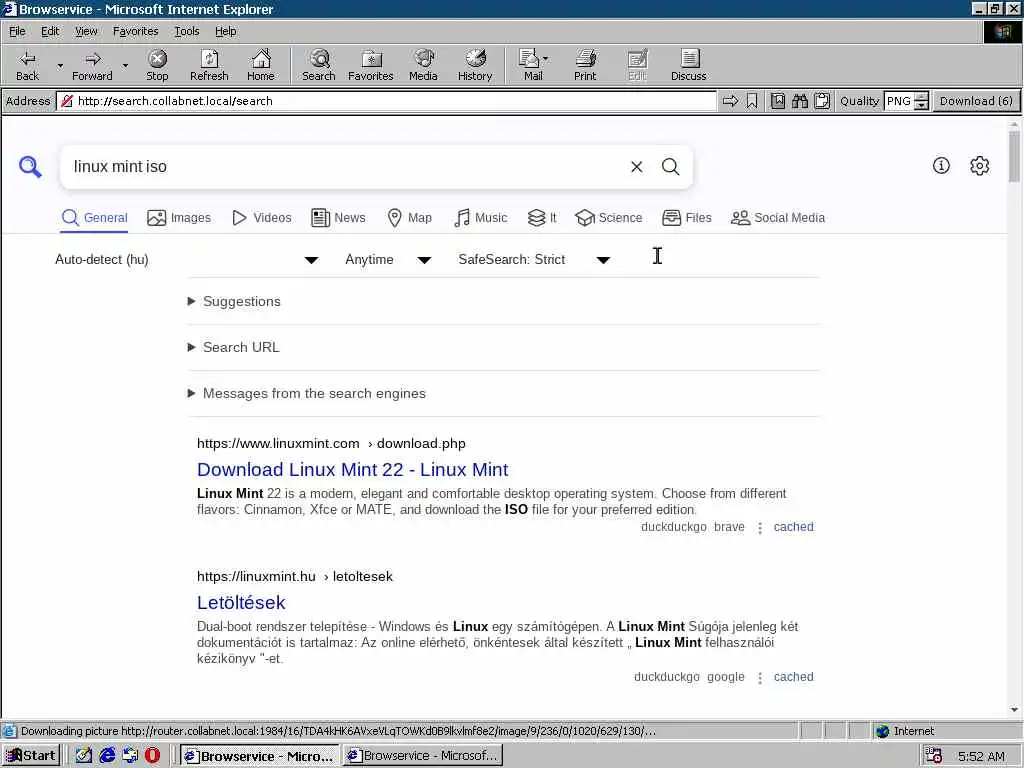Switch to the Videos search tab
The height and width of the screenshot is (768, 1024).
click(x=262, y=217)
